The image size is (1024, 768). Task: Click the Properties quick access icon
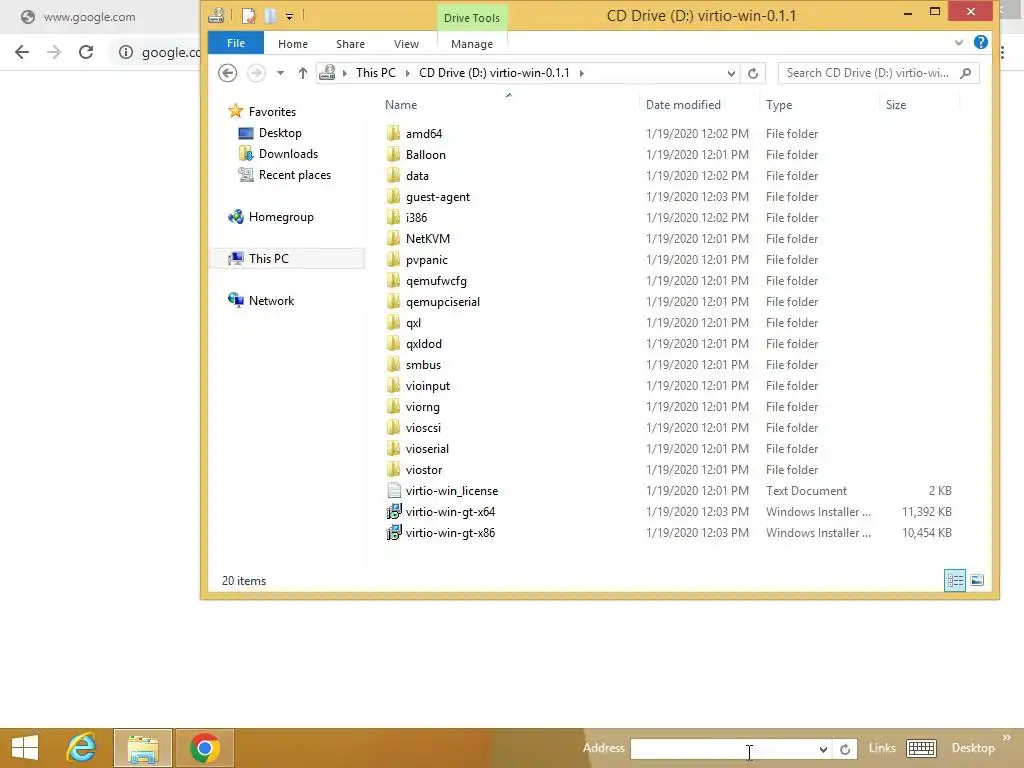pyautogui.click(x=248, y=16)
